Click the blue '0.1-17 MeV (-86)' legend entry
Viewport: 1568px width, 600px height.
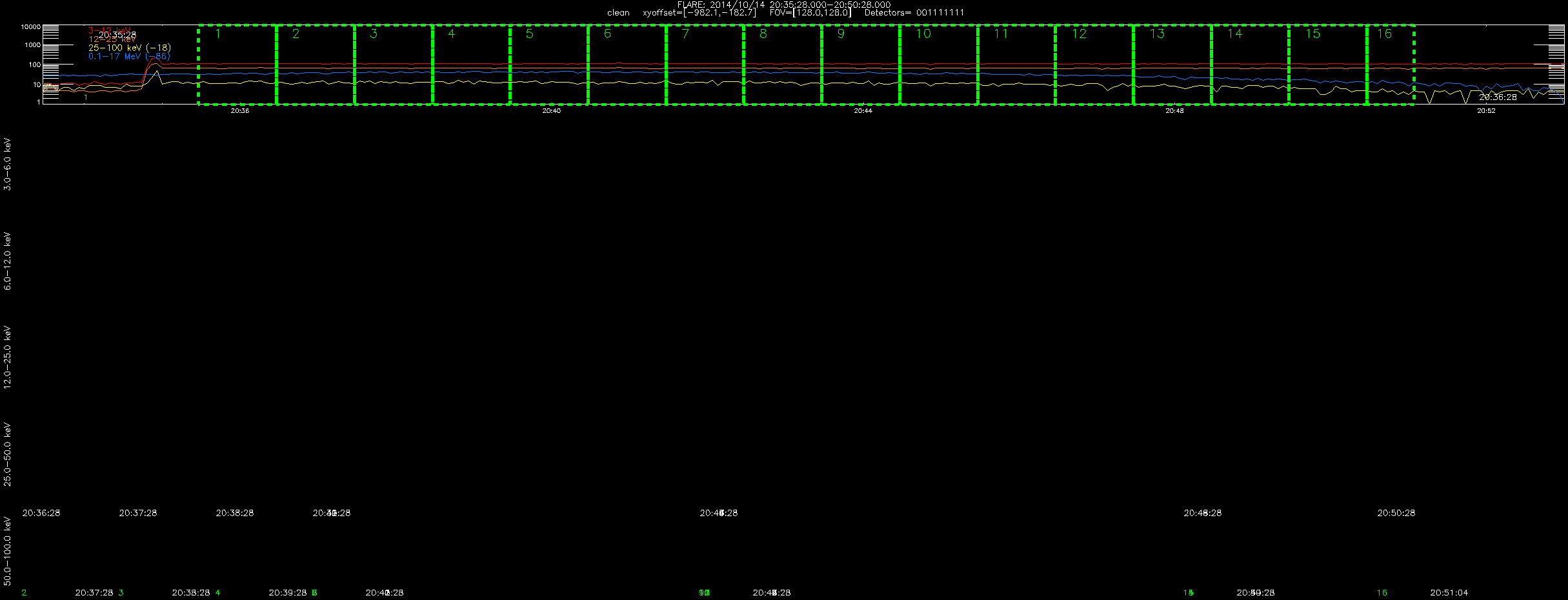tap(129, 57)
